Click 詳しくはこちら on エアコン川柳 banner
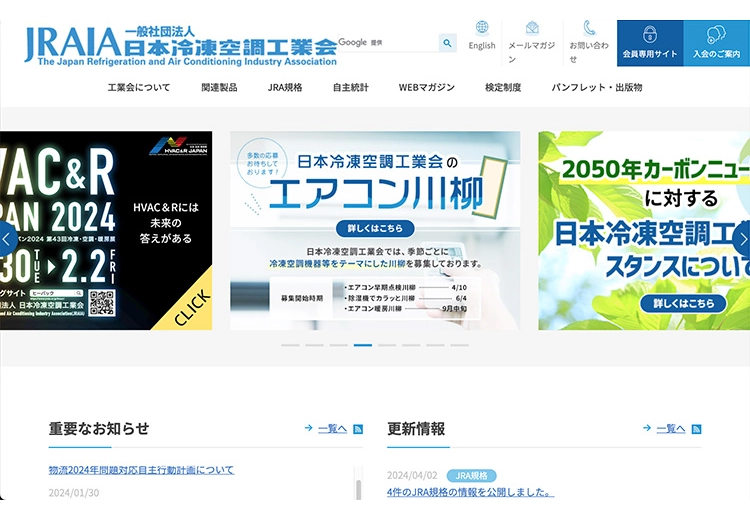Screen dimensions: 750x520 tap(375, 228)
